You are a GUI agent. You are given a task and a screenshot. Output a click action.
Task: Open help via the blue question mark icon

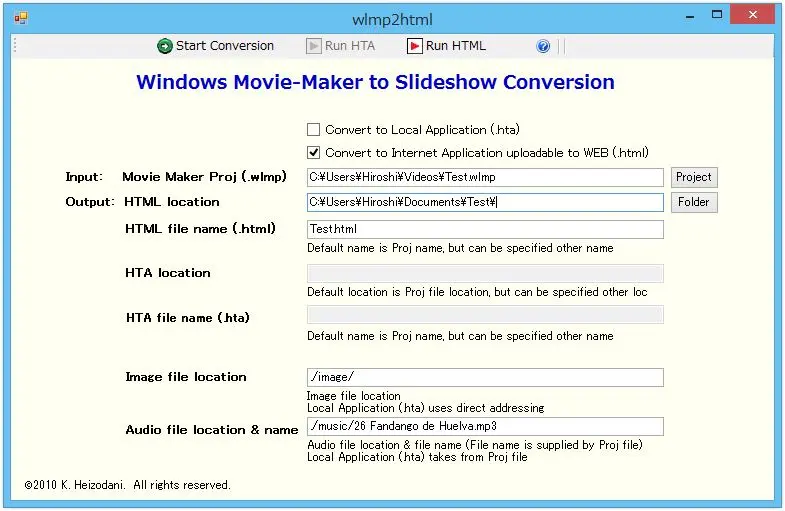543,46
